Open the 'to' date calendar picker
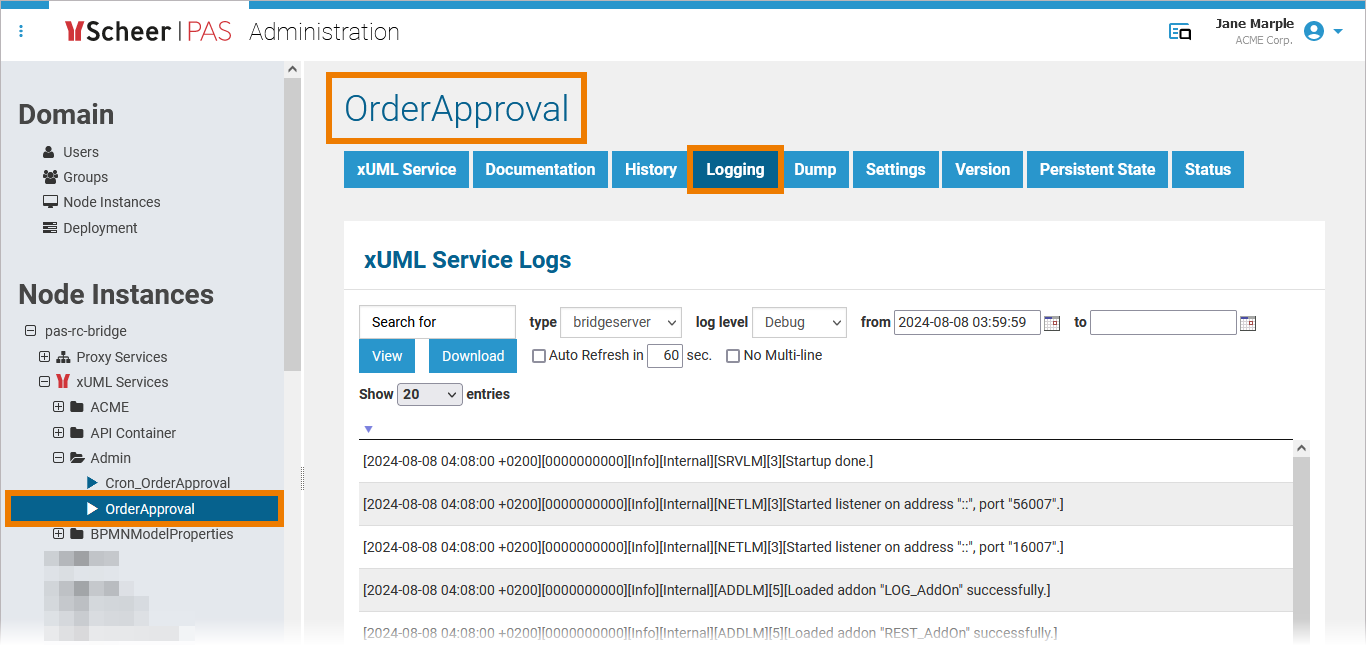 1247,323
